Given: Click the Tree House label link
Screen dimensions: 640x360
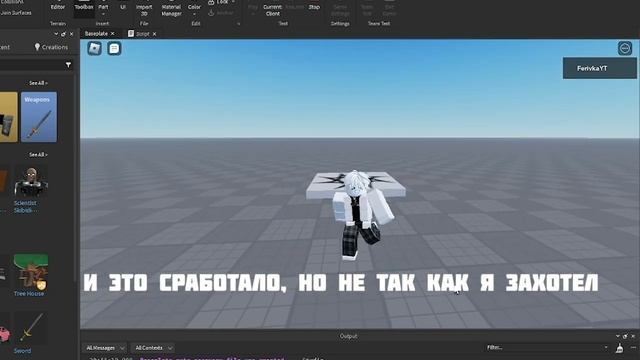Looking at the screenshot, I should click(29, 293).
